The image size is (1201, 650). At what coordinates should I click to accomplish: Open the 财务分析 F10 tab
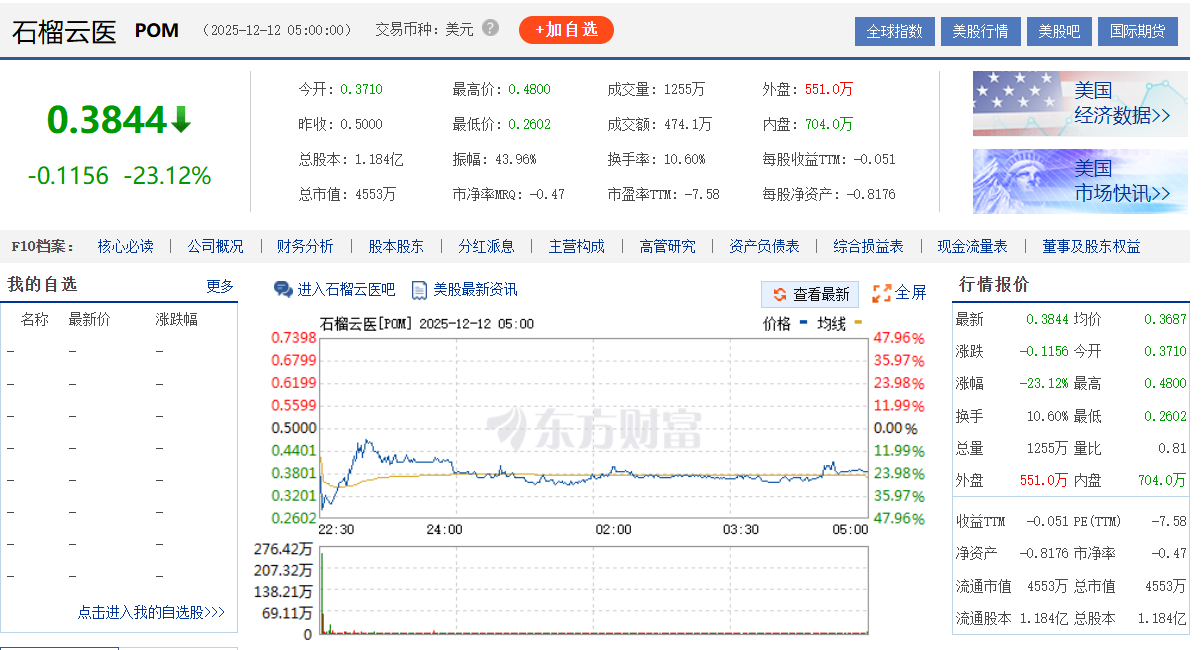305,246
